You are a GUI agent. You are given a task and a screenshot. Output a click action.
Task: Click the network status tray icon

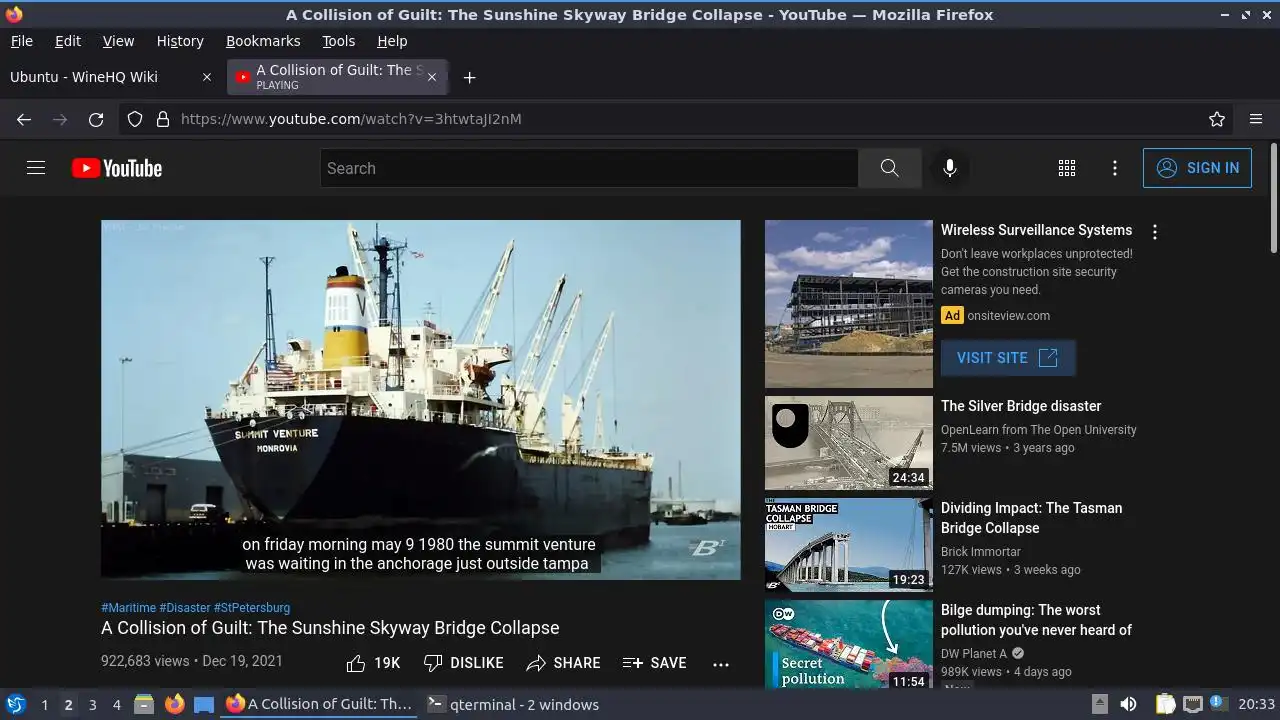pos(1192,704)
